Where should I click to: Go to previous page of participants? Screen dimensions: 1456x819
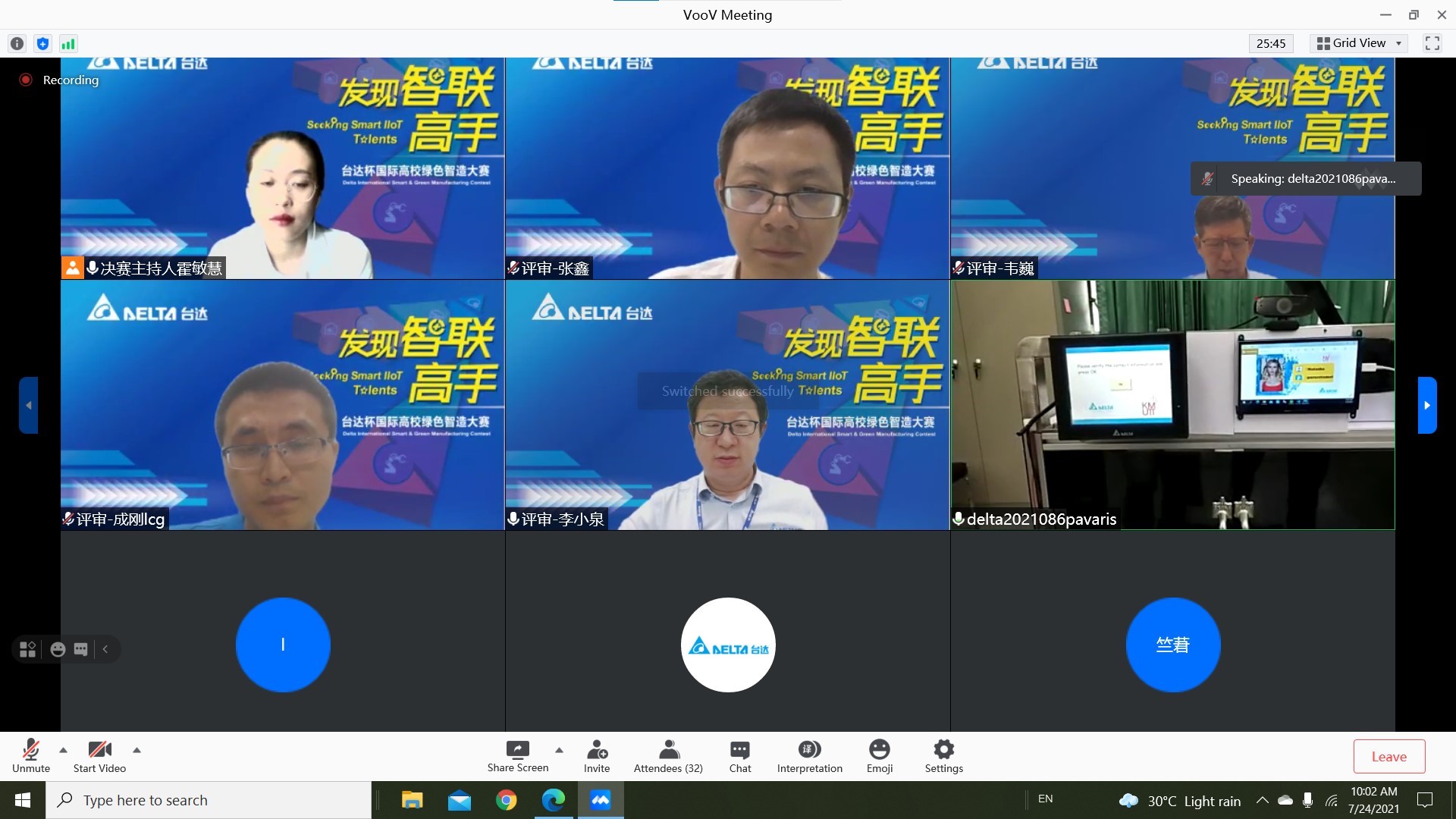pos(28,405)
